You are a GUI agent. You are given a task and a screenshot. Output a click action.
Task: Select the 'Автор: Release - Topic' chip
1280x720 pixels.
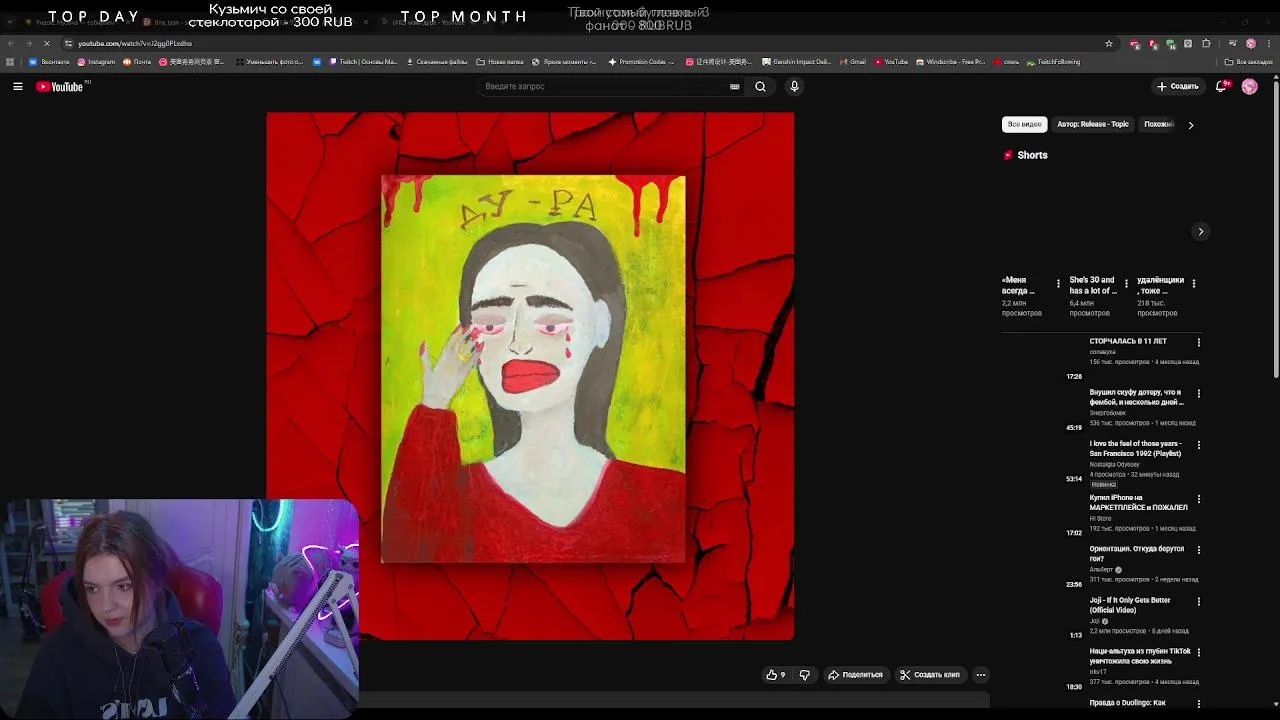coord(1092,125)
